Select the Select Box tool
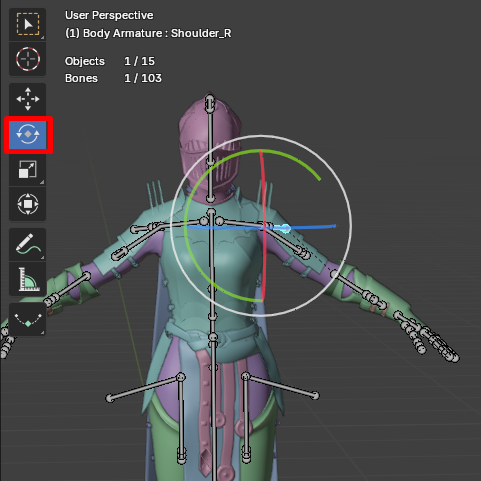The height and width of the screenshot is (481, 481). click(28, 24)
